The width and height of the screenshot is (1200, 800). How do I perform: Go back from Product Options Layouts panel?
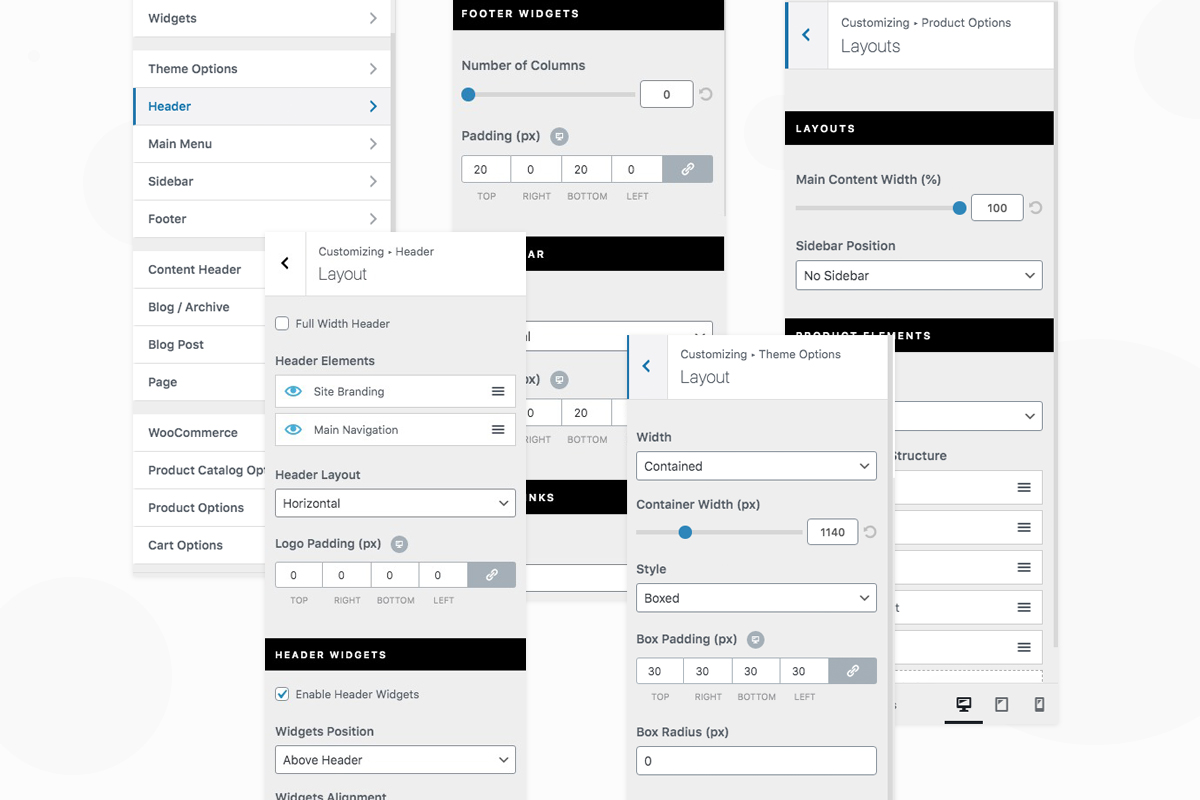pos(807,35)
